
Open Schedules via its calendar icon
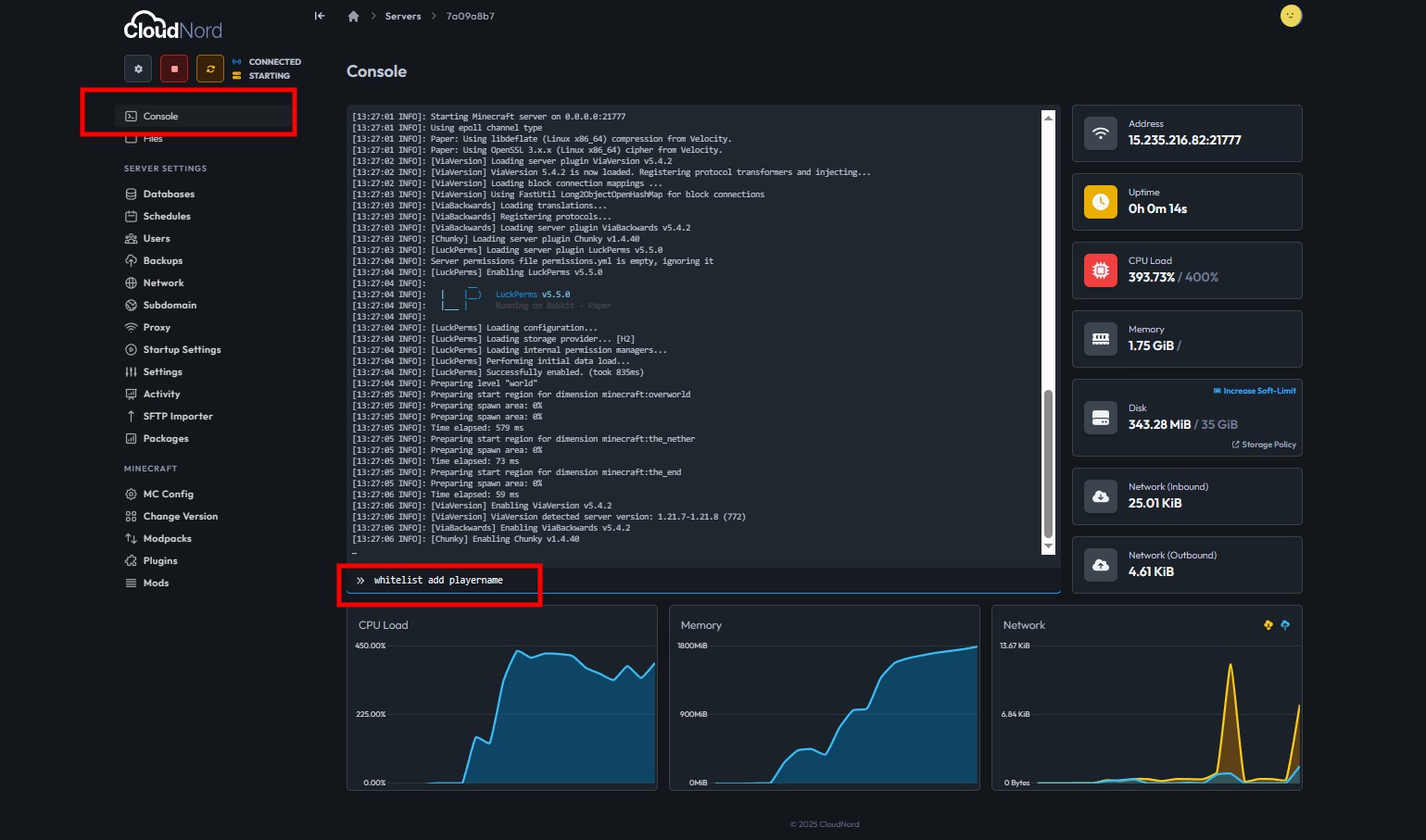tap(132, 217)
